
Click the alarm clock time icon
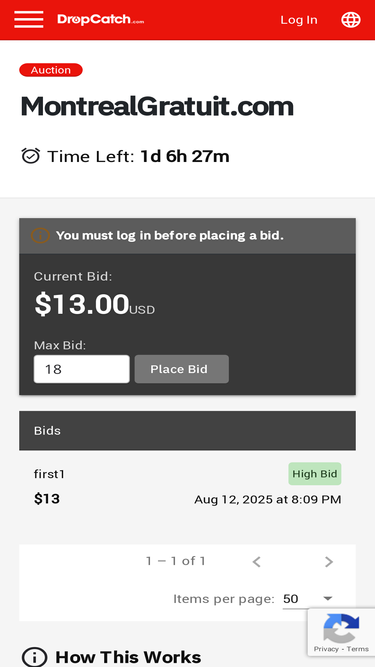(31, 156)
